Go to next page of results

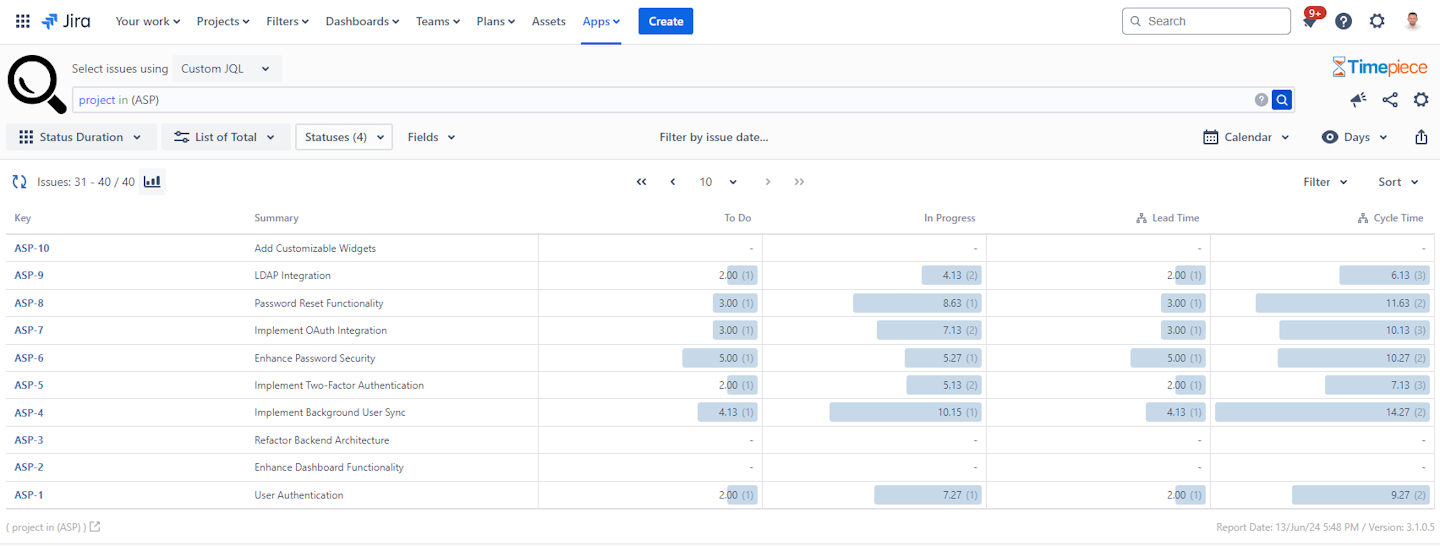point(768,182)
